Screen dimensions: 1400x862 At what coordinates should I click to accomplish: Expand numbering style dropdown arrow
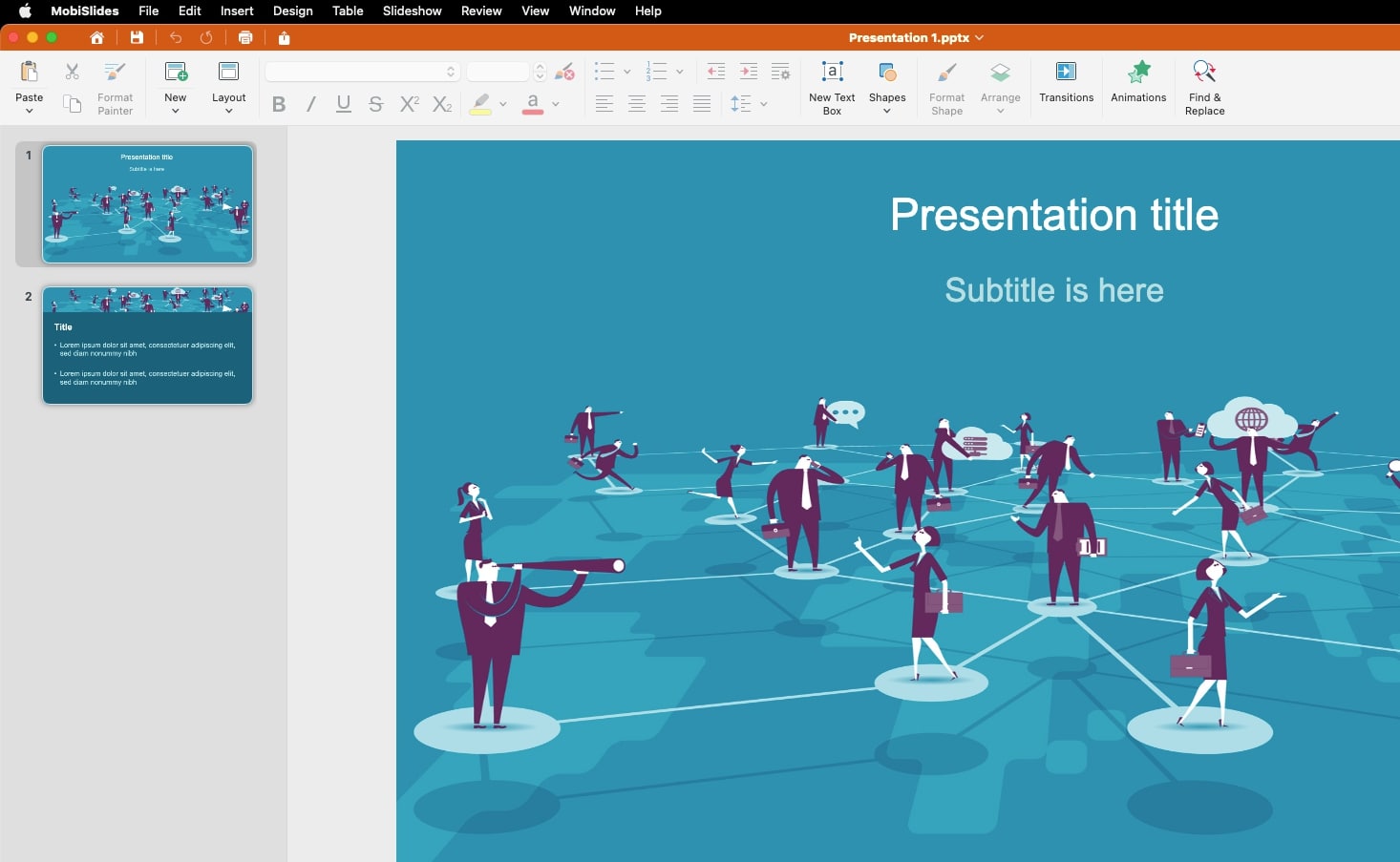pyautogui.click(x=679, y=72)
